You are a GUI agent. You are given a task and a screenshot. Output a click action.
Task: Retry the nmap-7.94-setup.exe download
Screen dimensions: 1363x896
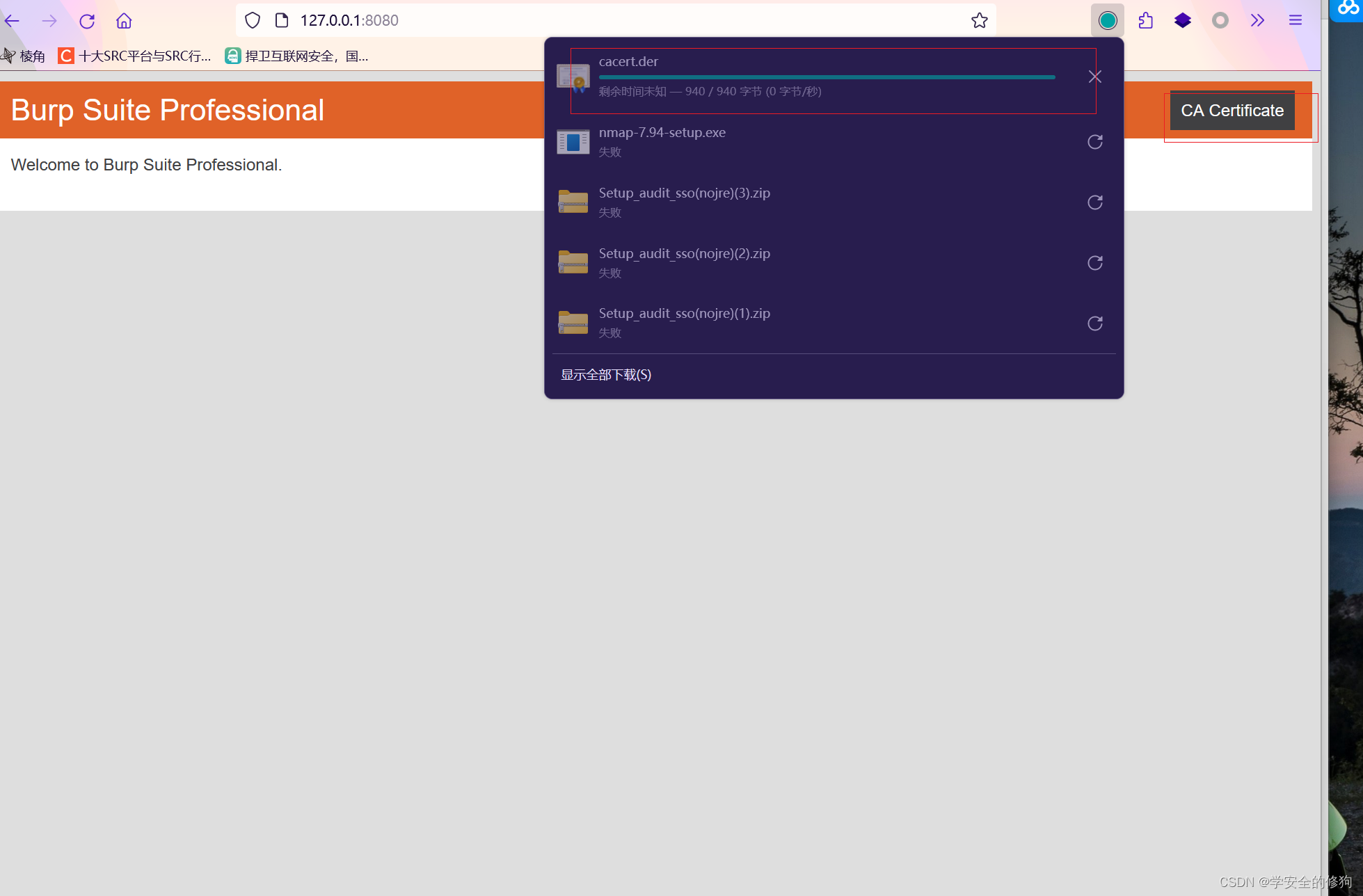pyautogui.click(x=1095, y=142)
